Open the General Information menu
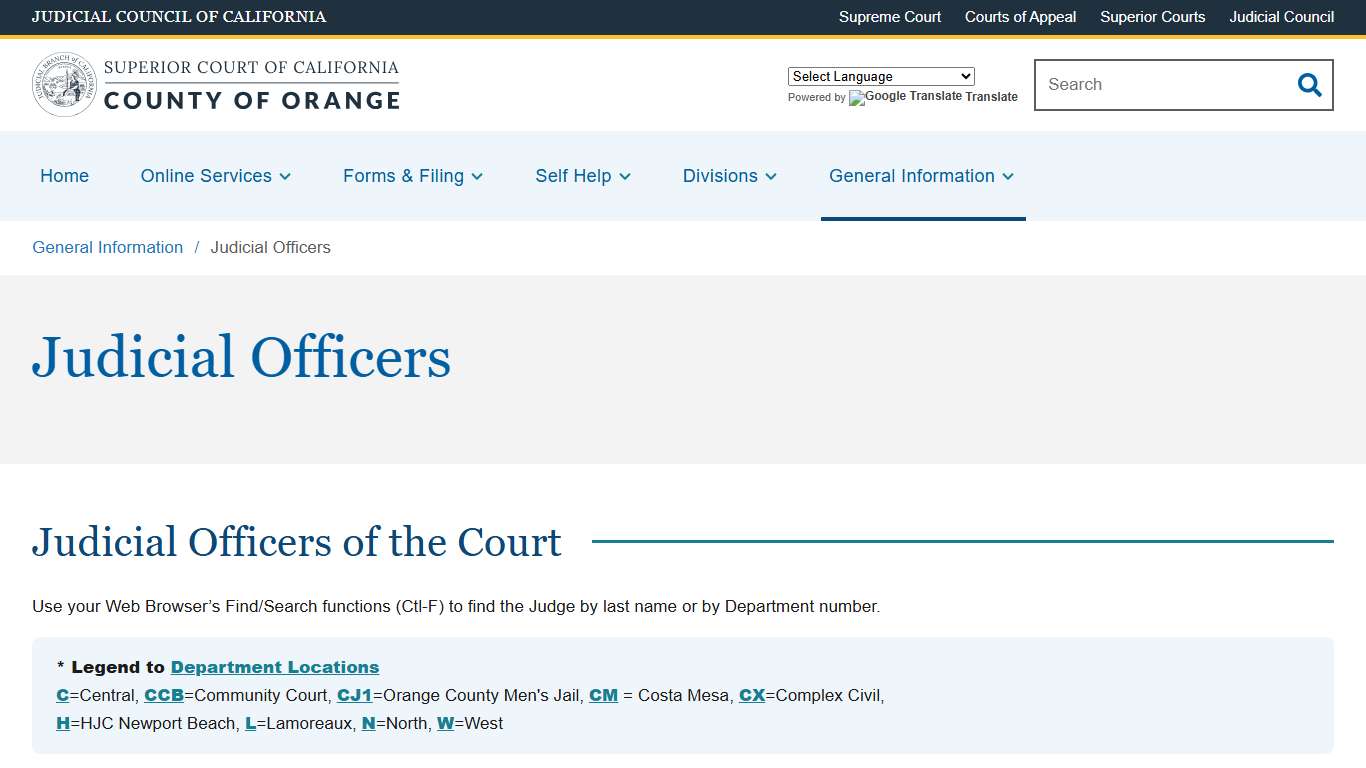The width and height of the screenshot is (1366, 768). tap(921, 176)
